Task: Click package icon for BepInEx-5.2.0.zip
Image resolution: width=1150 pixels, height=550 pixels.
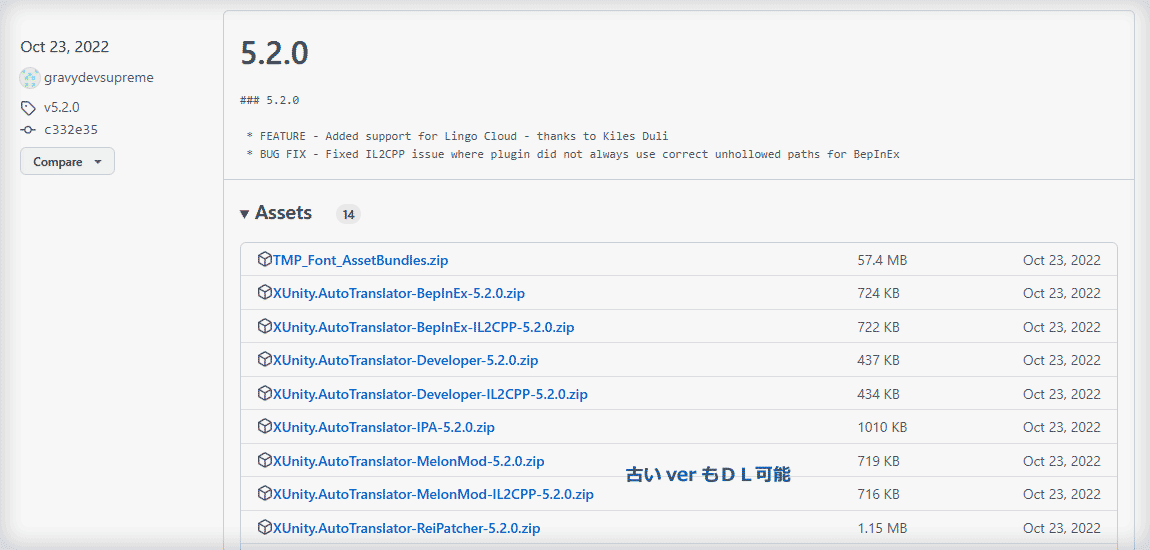Action: (265, 293)
